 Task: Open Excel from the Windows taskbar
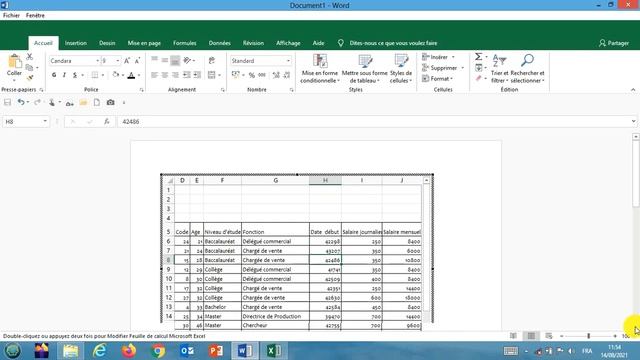[x=274, y=351]
